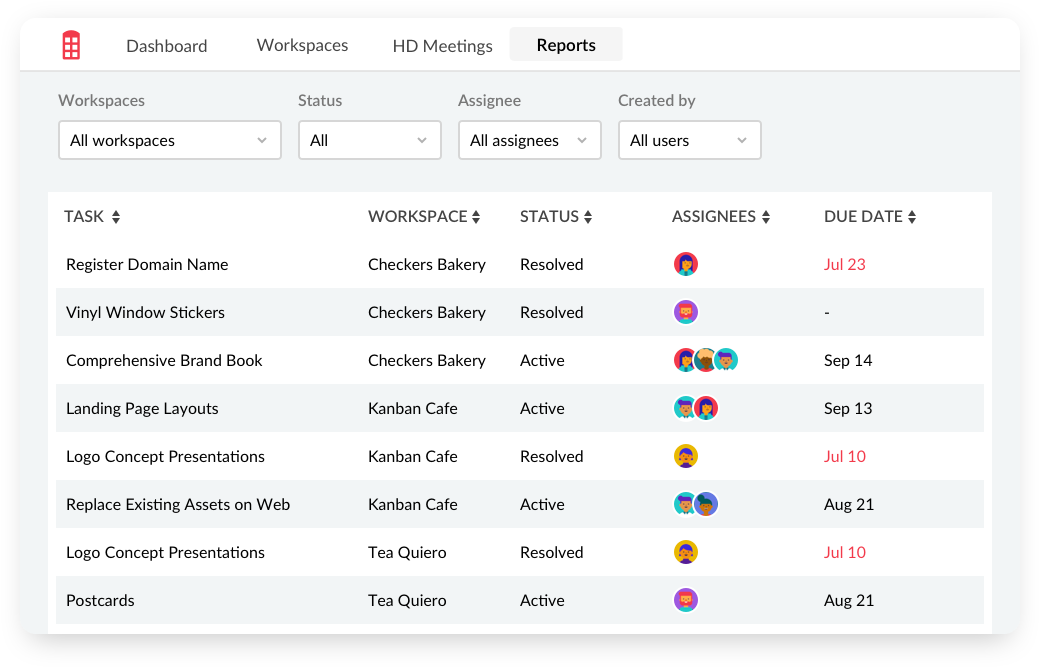Image resolution: width=1040 pixels, height=668 pixels.
Task: Sort table by STATUS column
Action: coord(588,217)
